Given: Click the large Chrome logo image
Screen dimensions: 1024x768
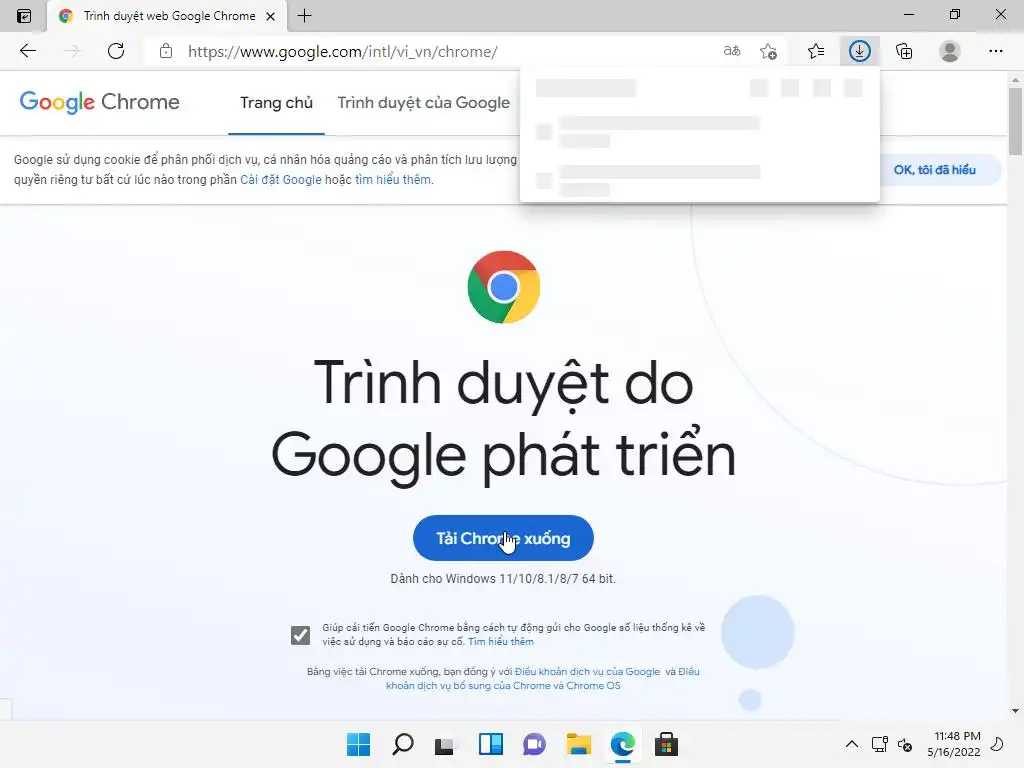Looking at the screenshot, I should [x=504, y=287].
